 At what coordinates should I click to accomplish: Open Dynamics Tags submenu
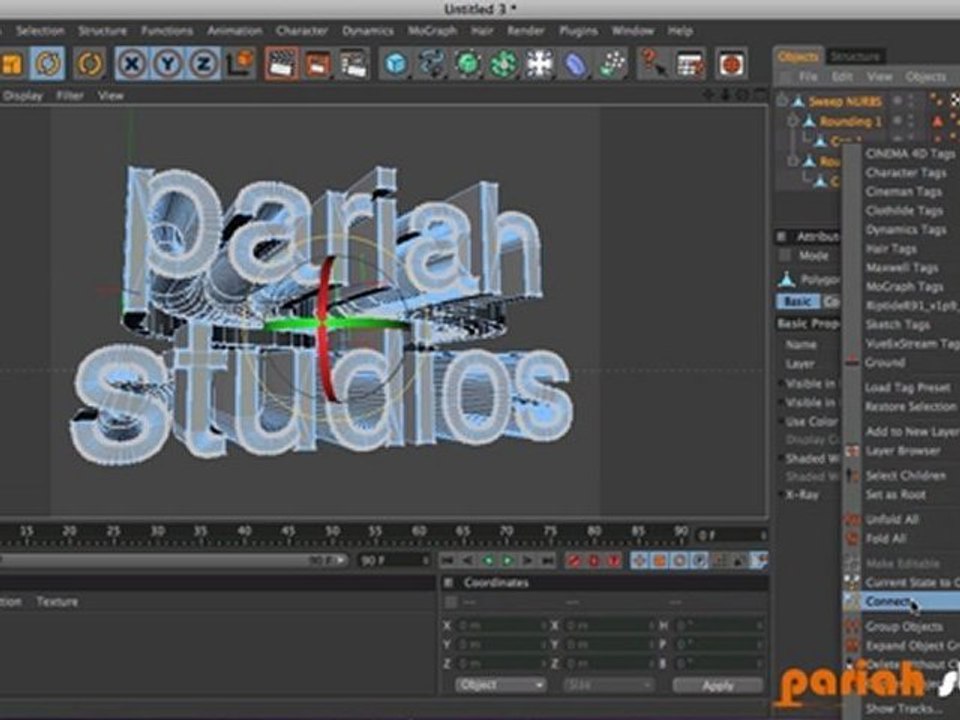906,230
